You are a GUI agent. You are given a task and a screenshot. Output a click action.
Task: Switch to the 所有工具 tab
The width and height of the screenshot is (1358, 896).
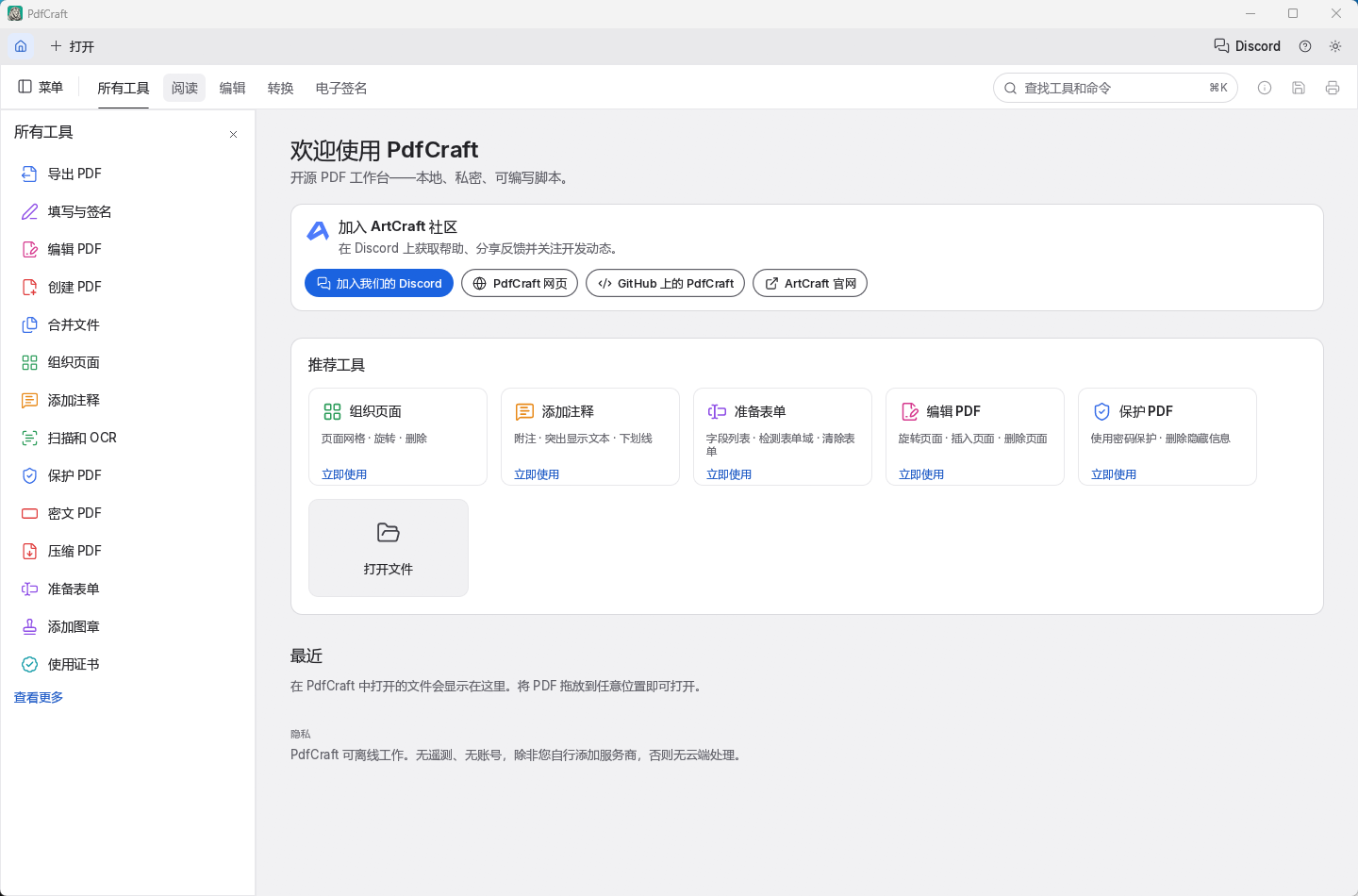point(124,88)
